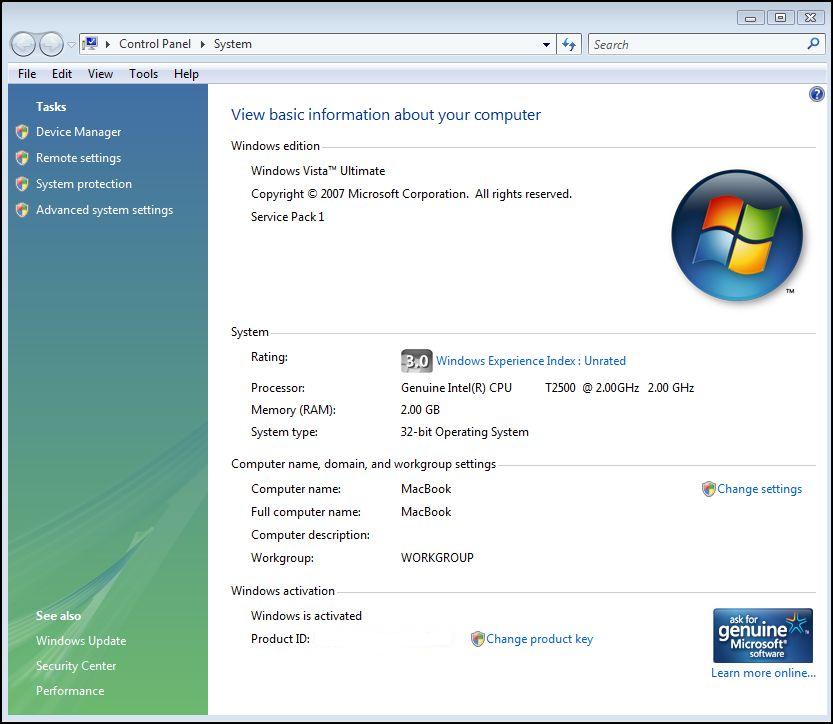Open Windows Update under See also

[81, 641]
